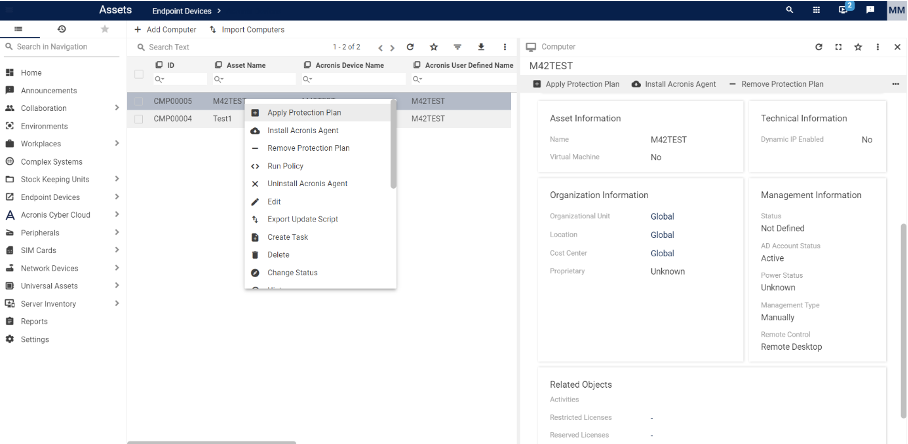This screenshot has height=444, width=908.
Task: Click Apply Protection Plan in detail toolbar
Action: pos(576,85)
